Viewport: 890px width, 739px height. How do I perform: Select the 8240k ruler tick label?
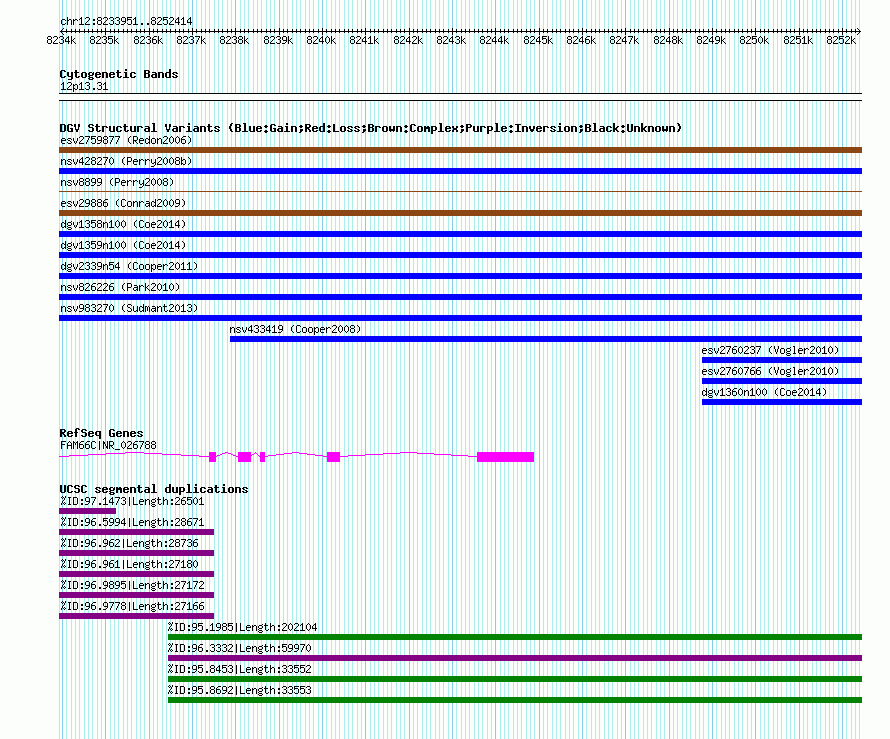coord(321,40)
